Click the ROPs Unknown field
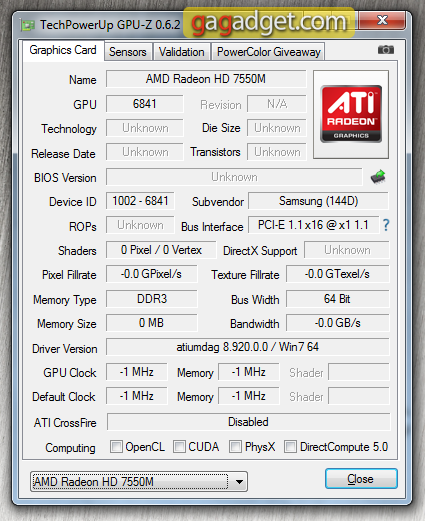Viewport: 425px width, 521px height. pyautogui.click(x=140, y=225)
